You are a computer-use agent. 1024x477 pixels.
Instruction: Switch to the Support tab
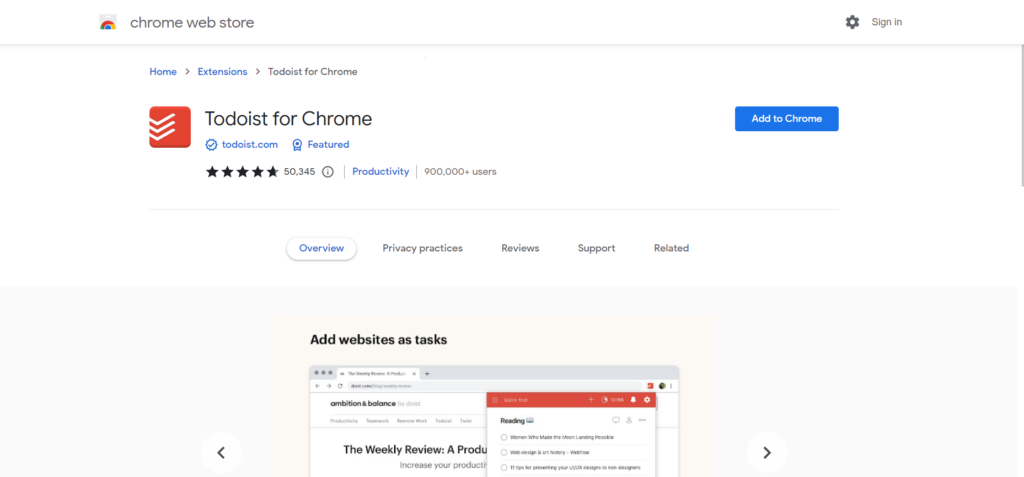[596, 248]
